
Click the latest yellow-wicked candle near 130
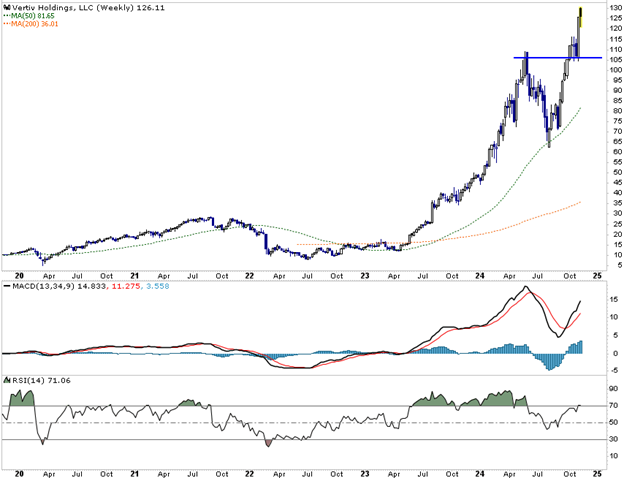tap(581, 18)
